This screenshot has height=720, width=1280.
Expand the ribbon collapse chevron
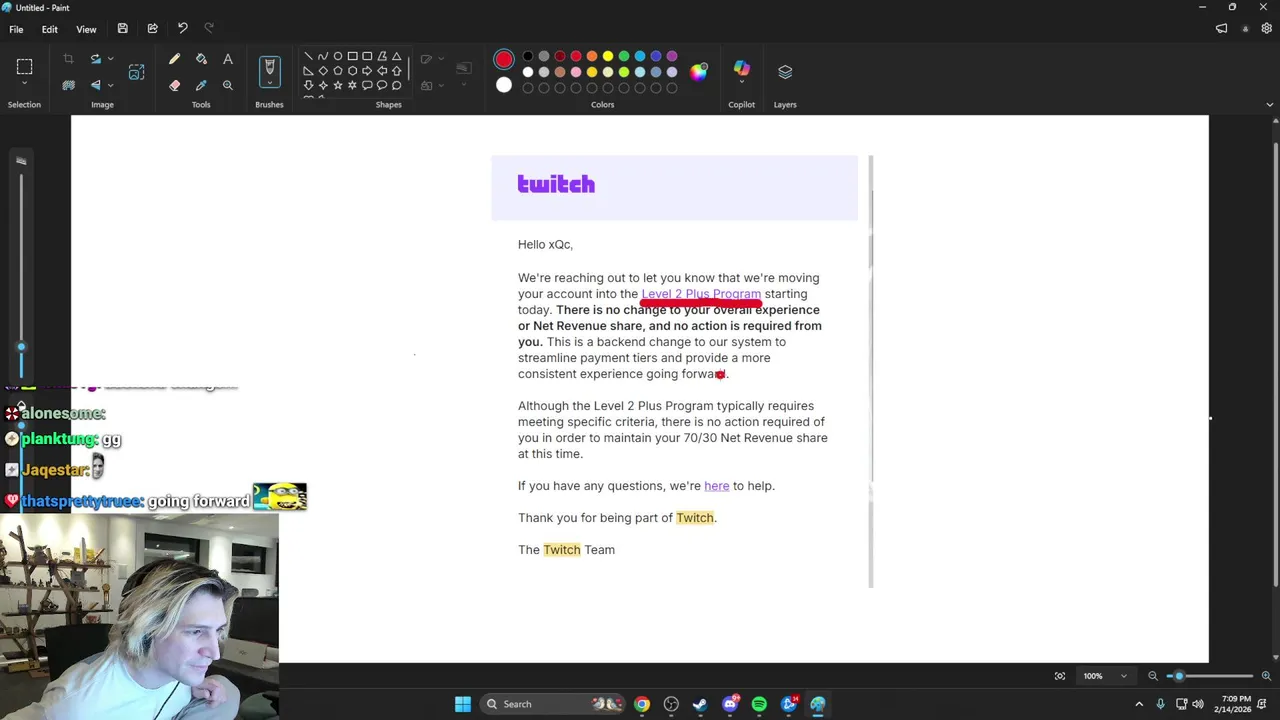point(1270,104)
